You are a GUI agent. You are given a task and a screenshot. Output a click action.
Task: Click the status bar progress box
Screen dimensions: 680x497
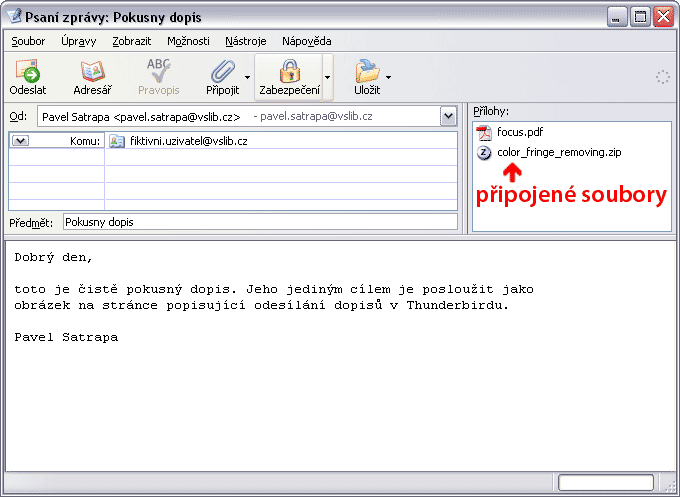(x=606, y=482)
